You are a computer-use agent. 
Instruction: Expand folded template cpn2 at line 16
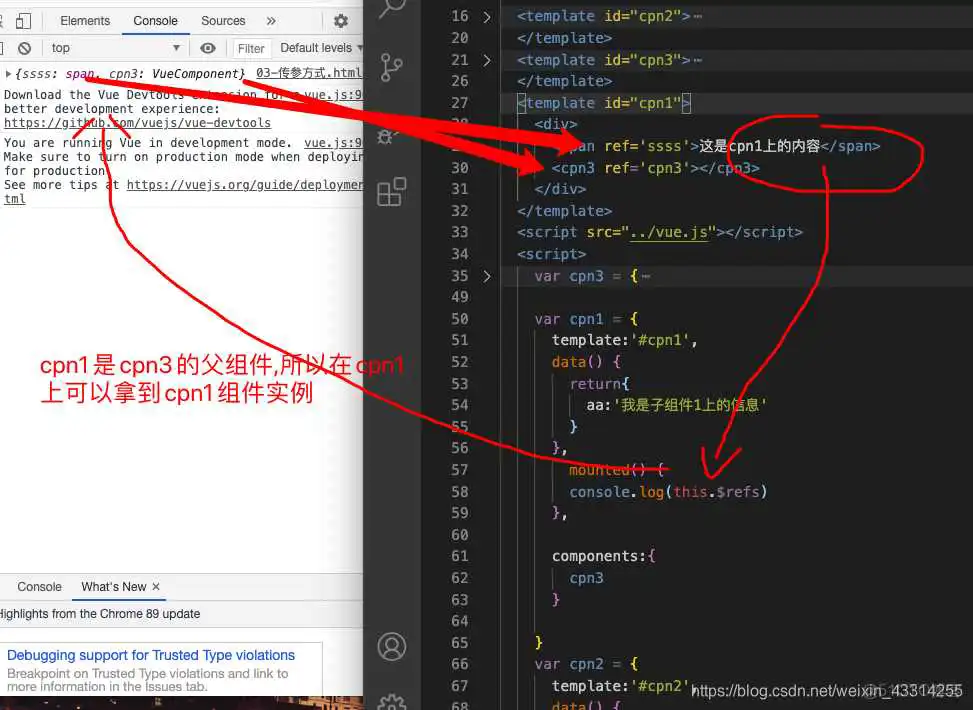[487, 17]
